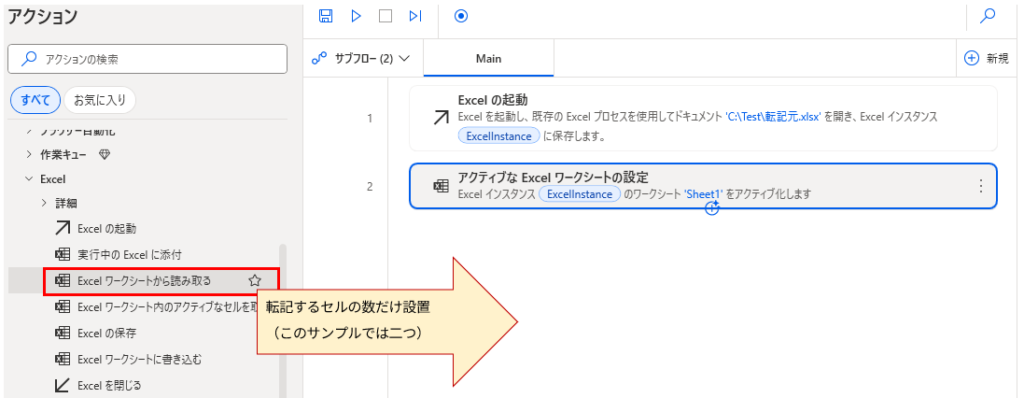Click ExcelInstance variable chip in step 1
This screenshot has height=398, width=1024.
coord(499,136)
